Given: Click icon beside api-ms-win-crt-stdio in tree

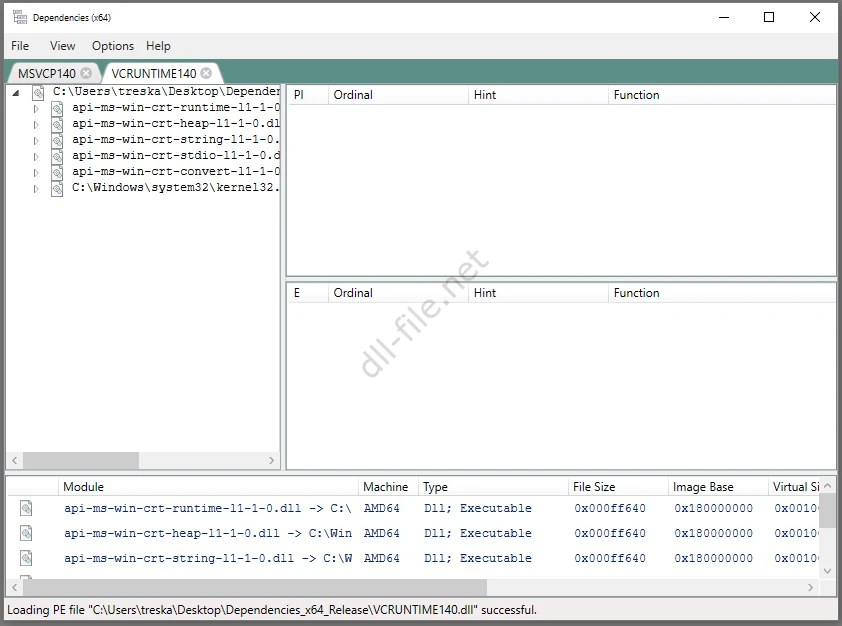Looking at the screenshot, I should coord(57,157).
